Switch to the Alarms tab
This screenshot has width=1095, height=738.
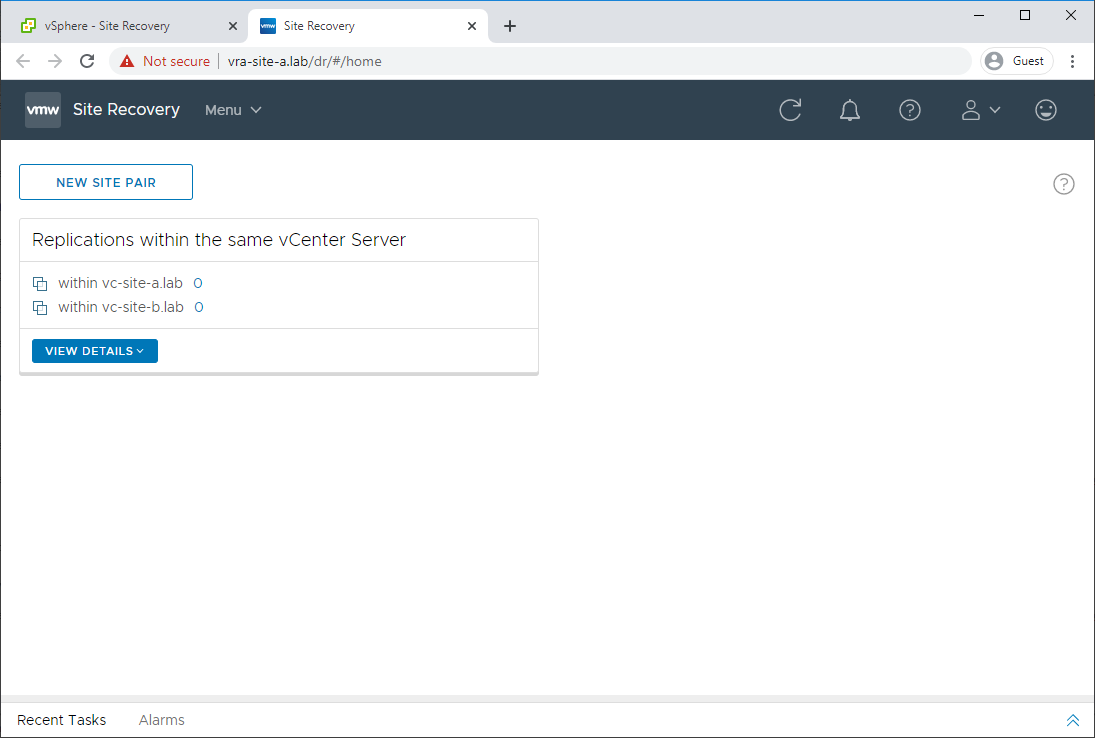click(x=161, y=720)
